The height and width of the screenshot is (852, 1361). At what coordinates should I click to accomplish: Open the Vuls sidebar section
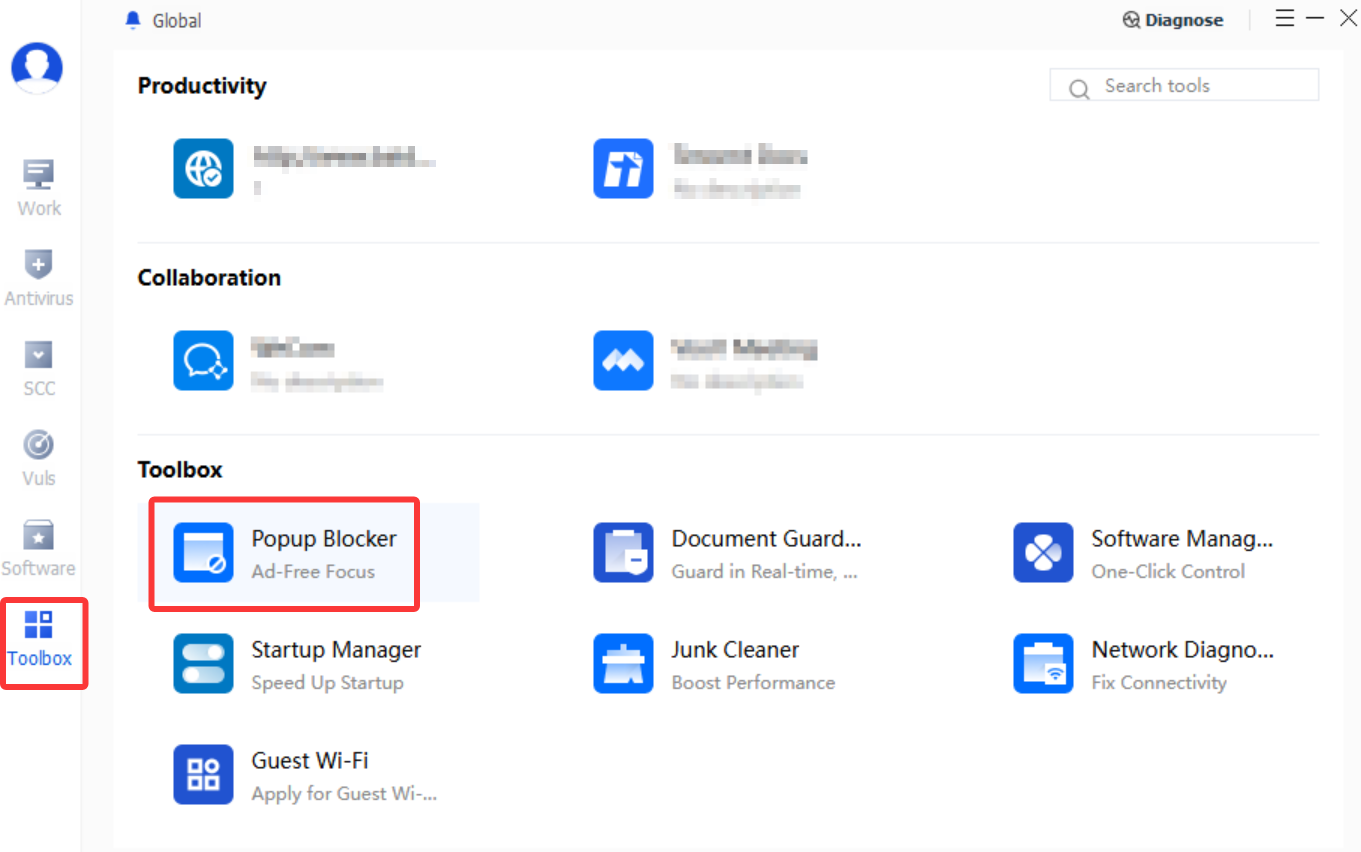coord(39,458)
